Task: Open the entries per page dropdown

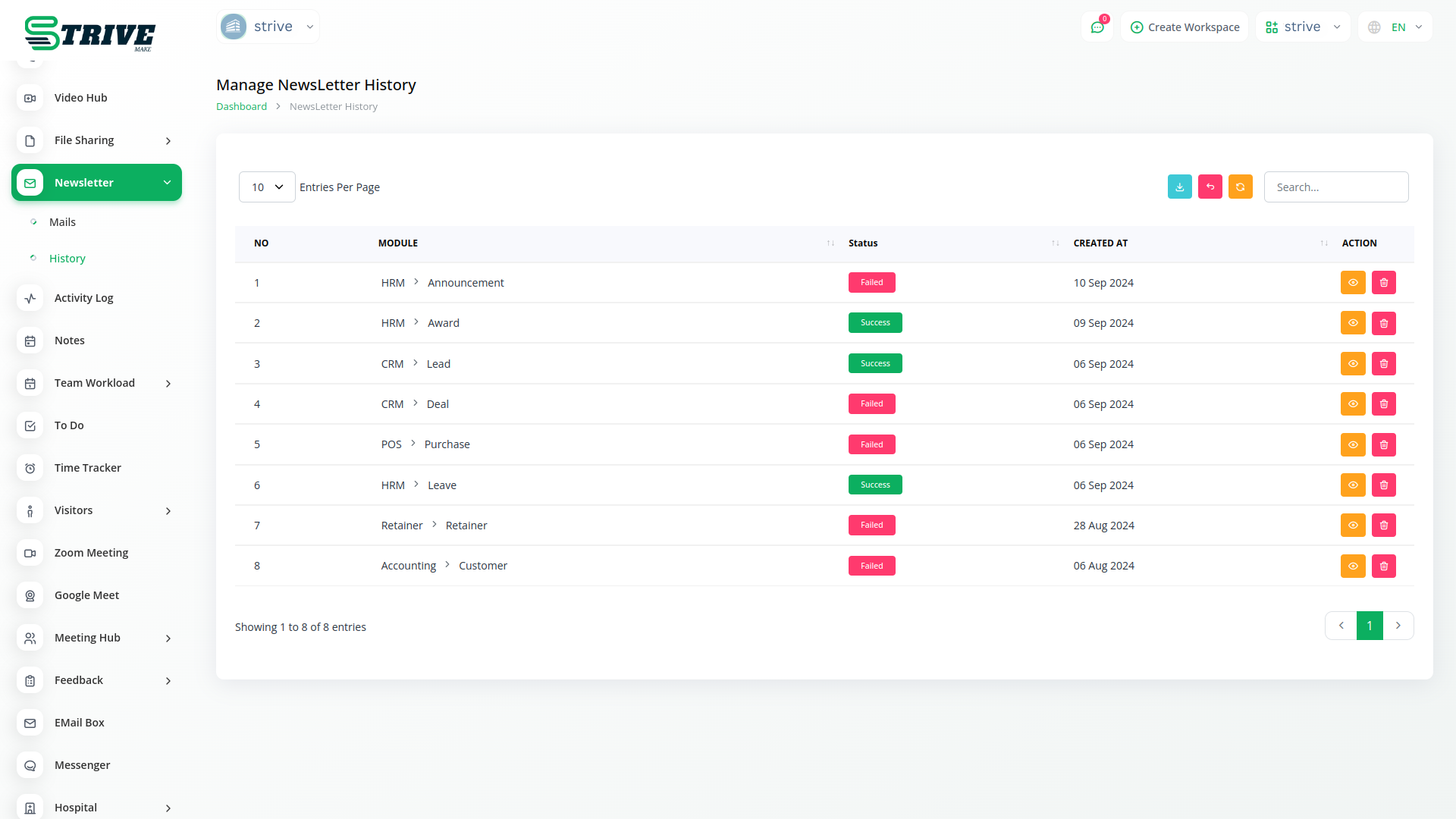Action: (267, 187)
